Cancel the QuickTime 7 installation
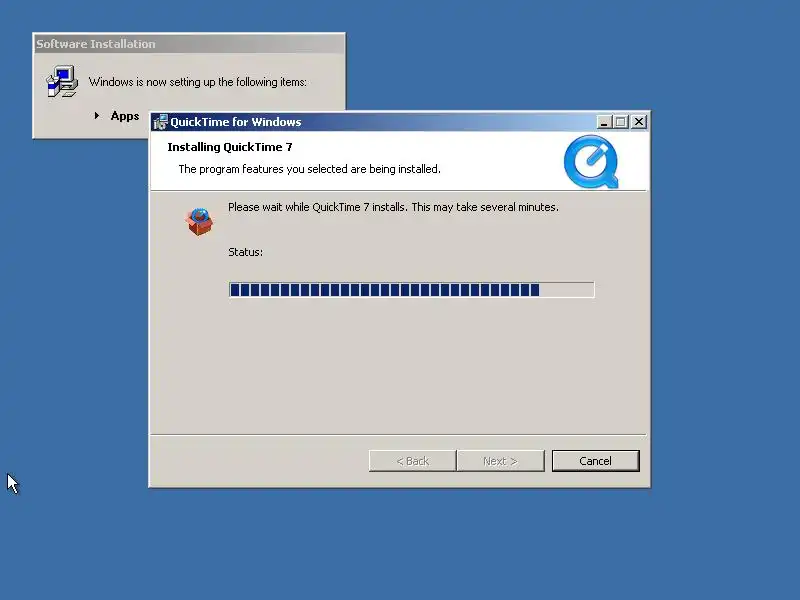 (x=595, y=461)
